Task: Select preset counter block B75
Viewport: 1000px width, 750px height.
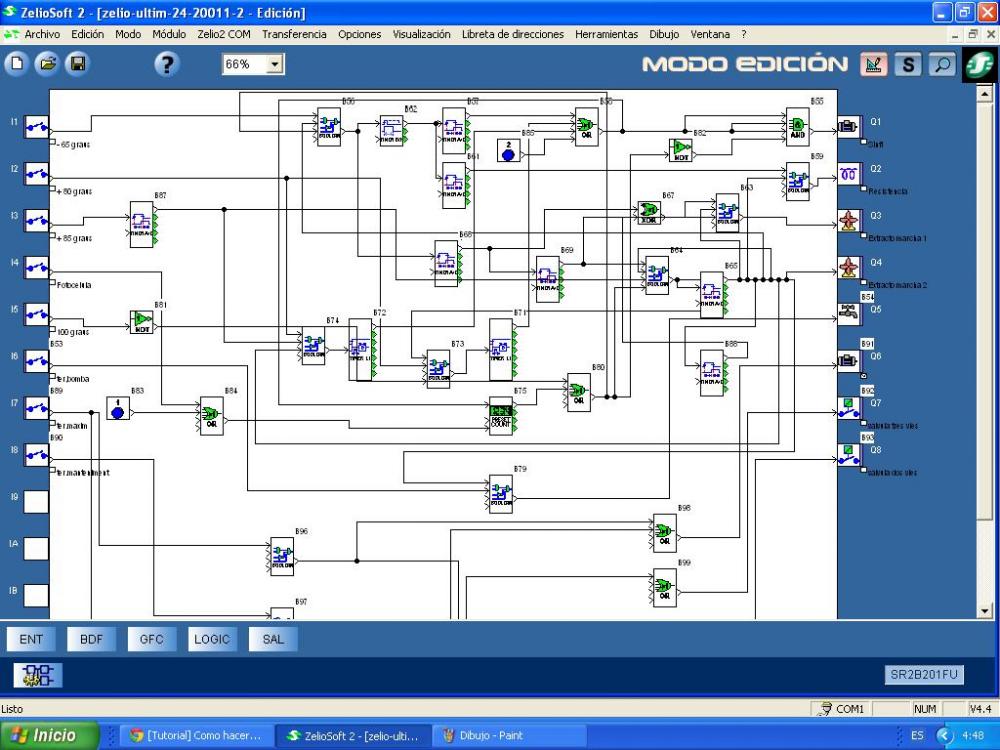Action: (x=501, y=416)
